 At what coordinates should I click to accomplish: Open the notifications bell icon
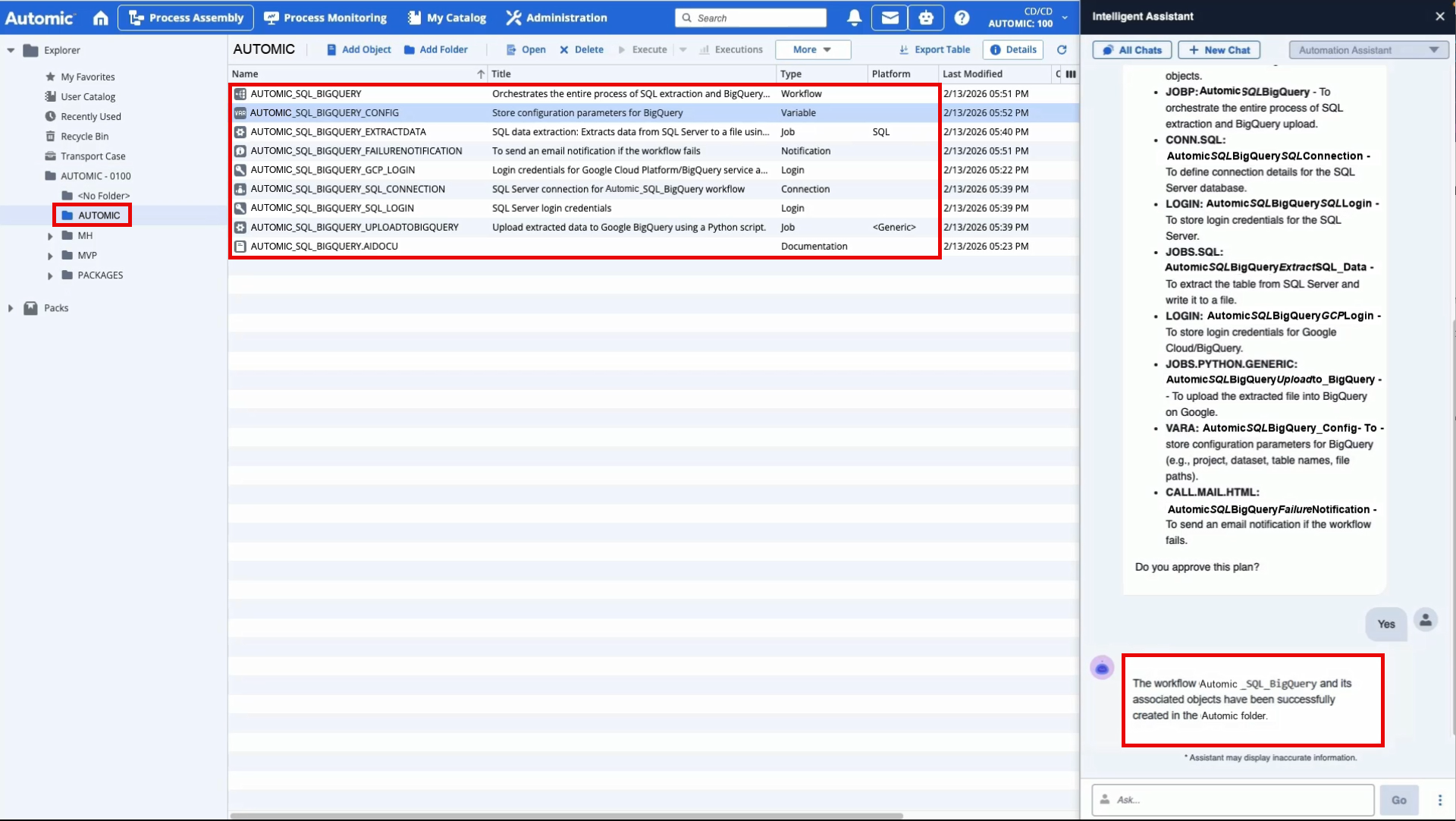854,17
